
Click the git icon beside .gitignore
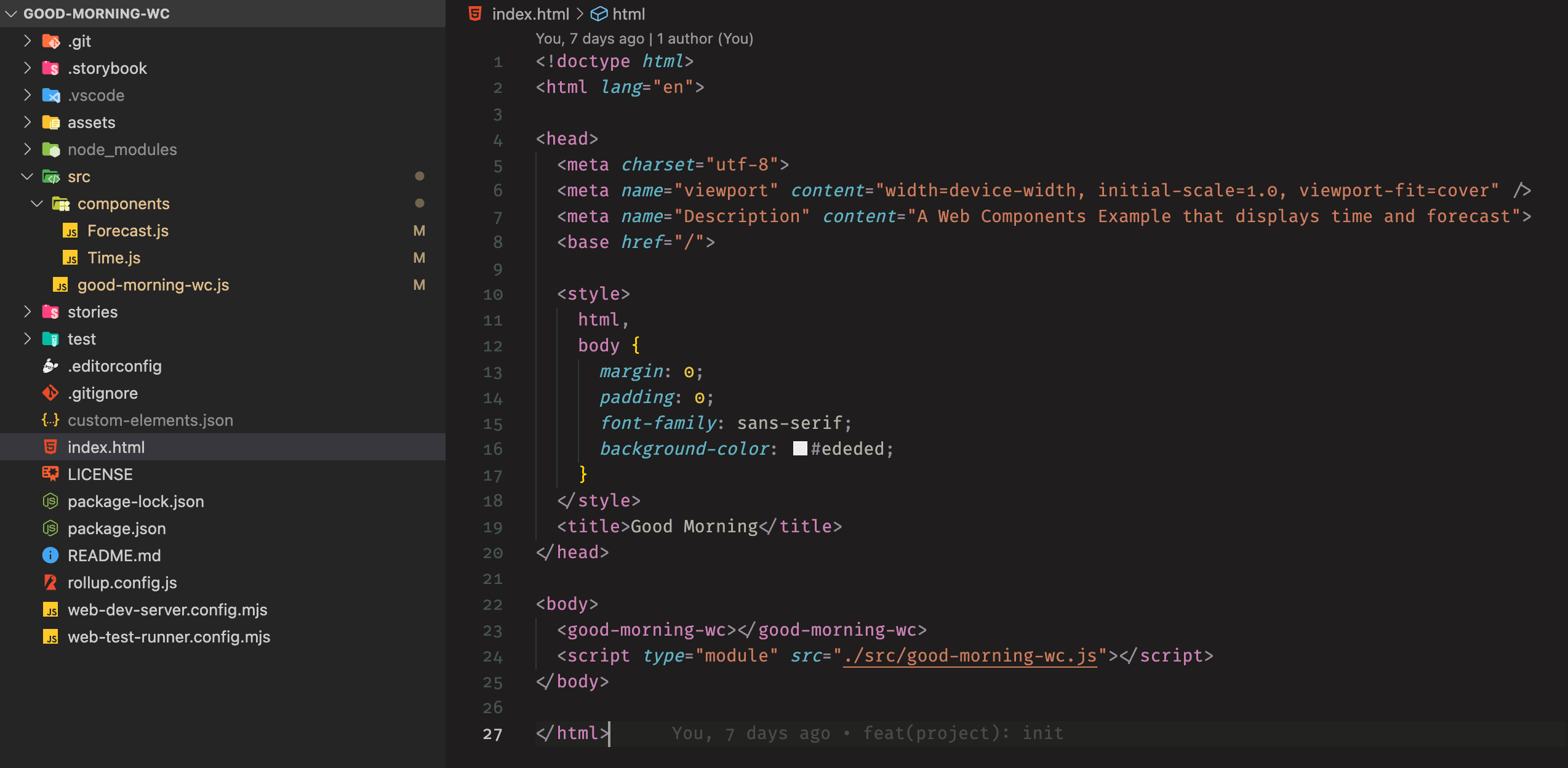[x=50, y=393]
